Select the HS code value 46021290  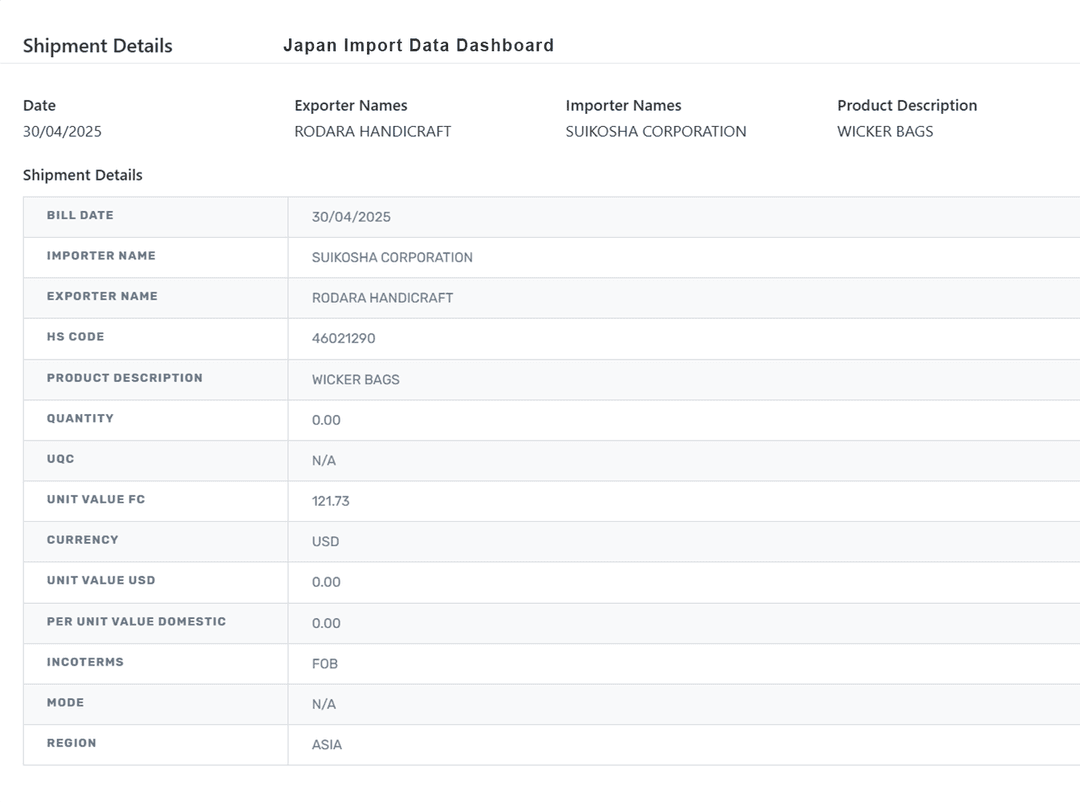pyautogui.click(x=343, y=338)
